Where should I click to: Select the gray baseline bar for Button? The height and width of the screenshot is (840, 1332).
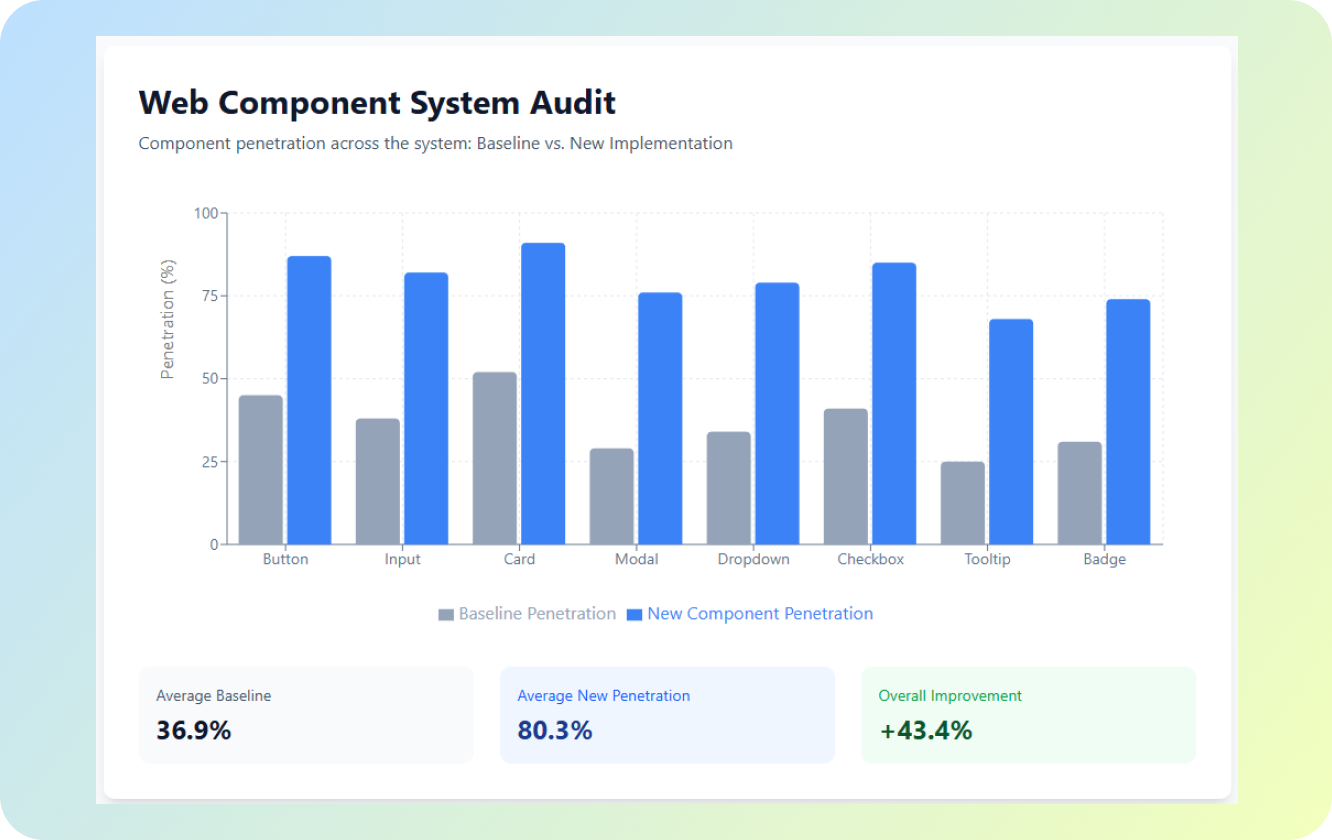[261, 470]
